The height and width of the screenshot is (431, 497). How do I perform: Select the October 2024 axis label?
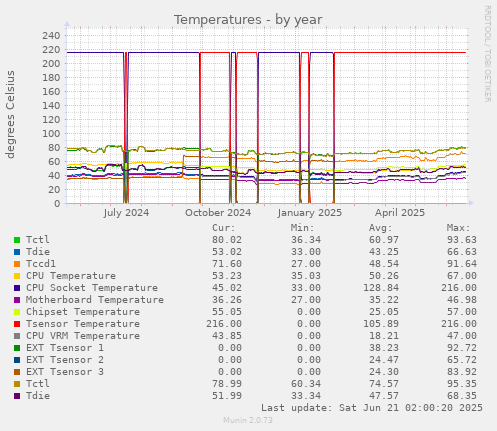click(x=218, y=213)
